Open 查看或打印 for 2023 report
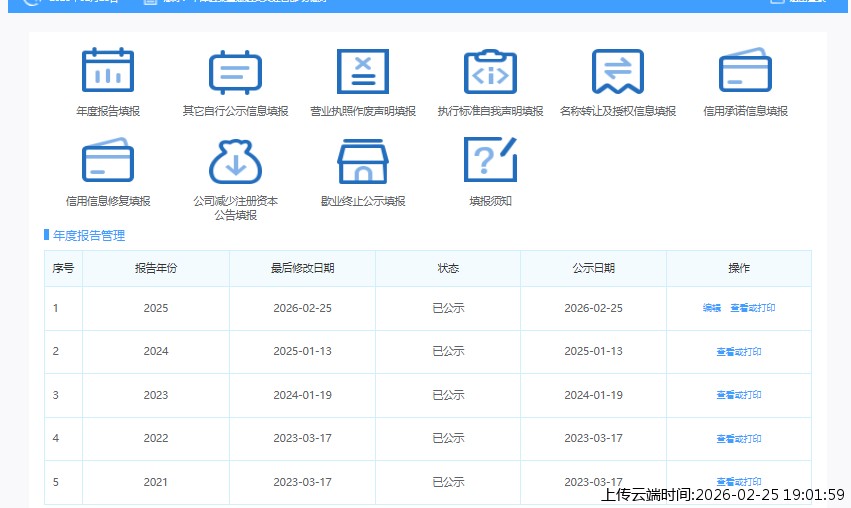The image size is (851, 508). point(738,396)
